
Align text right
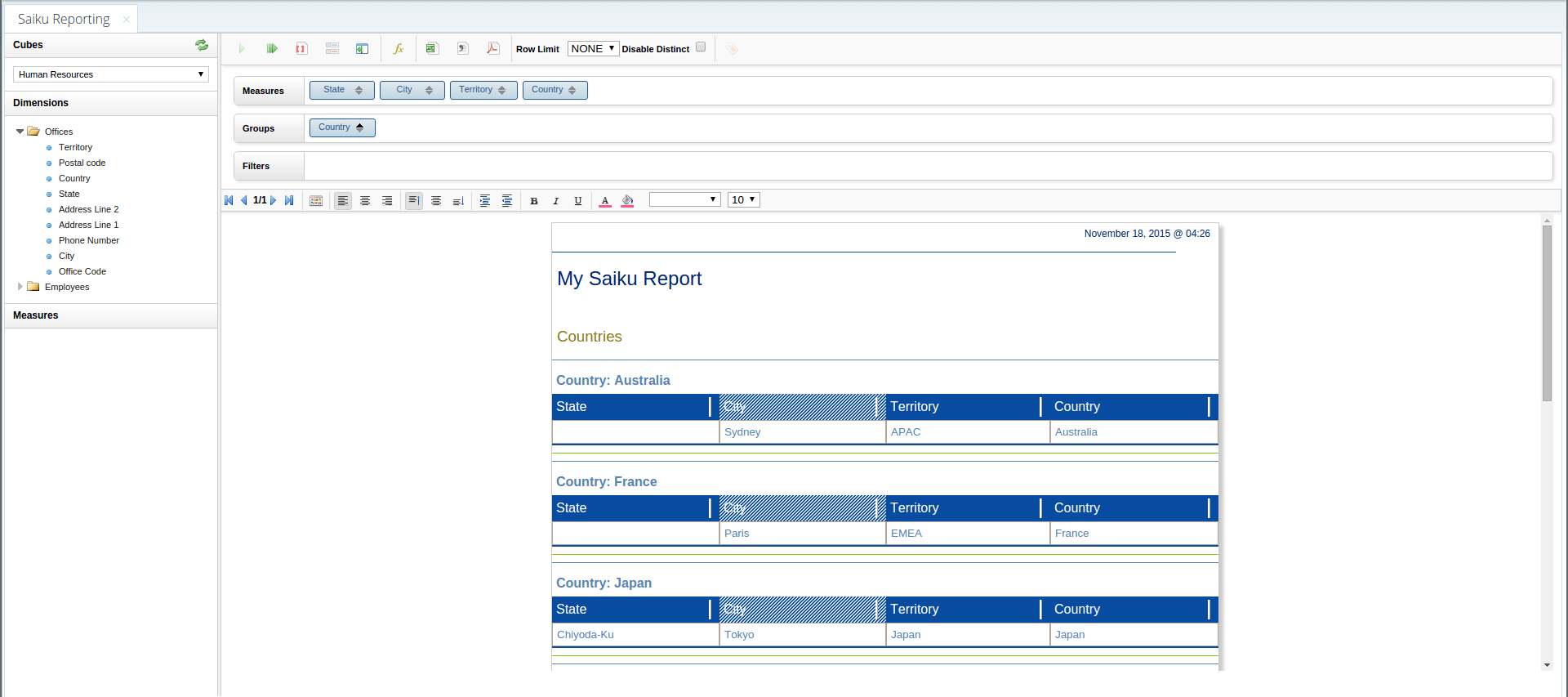tap(387, 200)
